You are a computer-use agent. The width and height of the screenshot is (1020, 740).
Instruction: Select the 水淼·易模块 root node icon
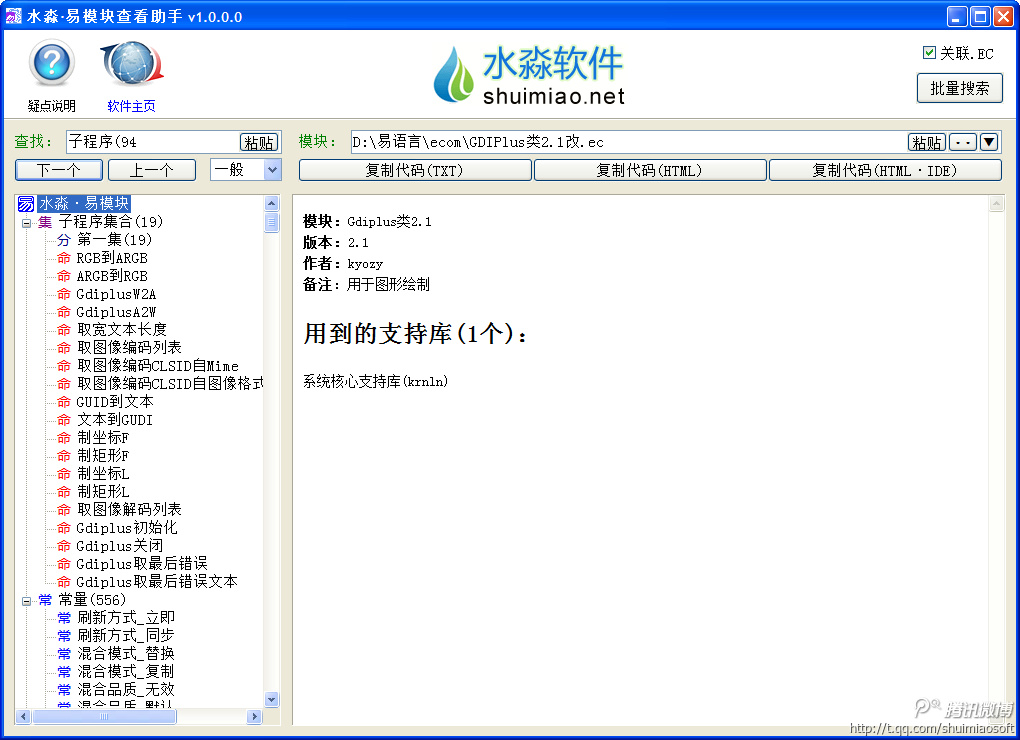(26, 204)
